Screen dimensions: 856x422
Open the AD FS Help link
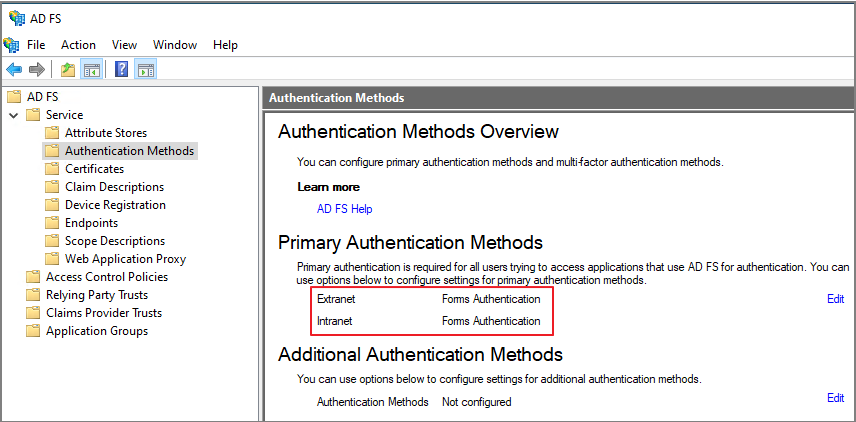click(x=344, y=209)
